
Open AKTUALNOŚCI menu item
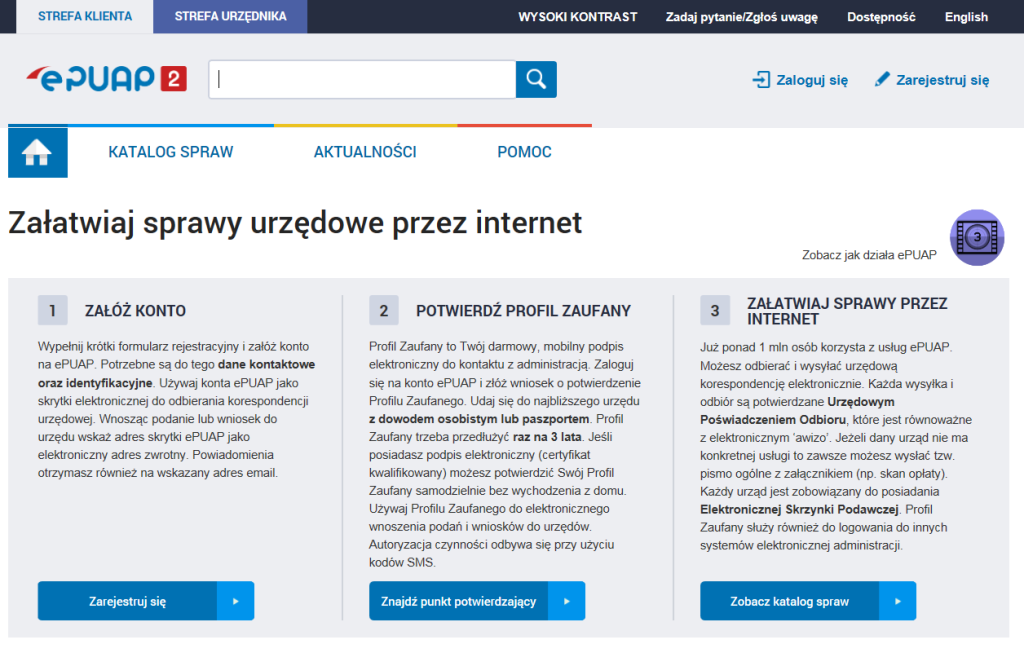(x=365, y=152)
